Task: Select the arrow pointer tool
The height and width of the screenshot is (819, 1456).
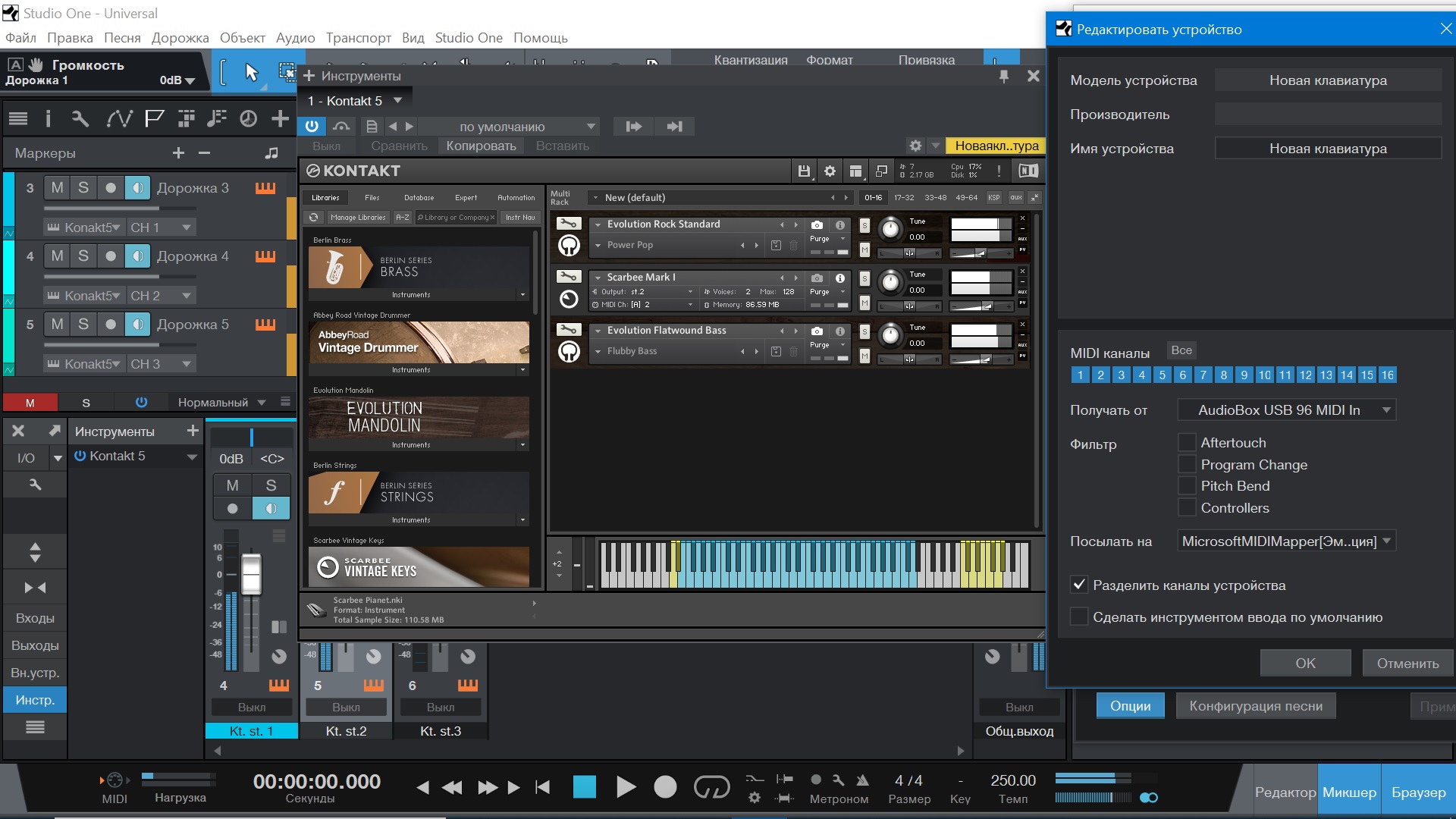Action: [x=252, y=72]
